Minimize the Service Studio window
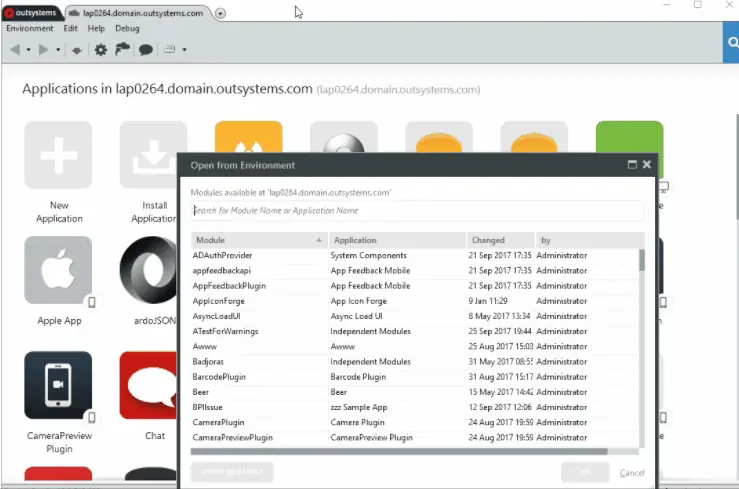739x489 pixels. pyautogui.click(x=666, y=5)
